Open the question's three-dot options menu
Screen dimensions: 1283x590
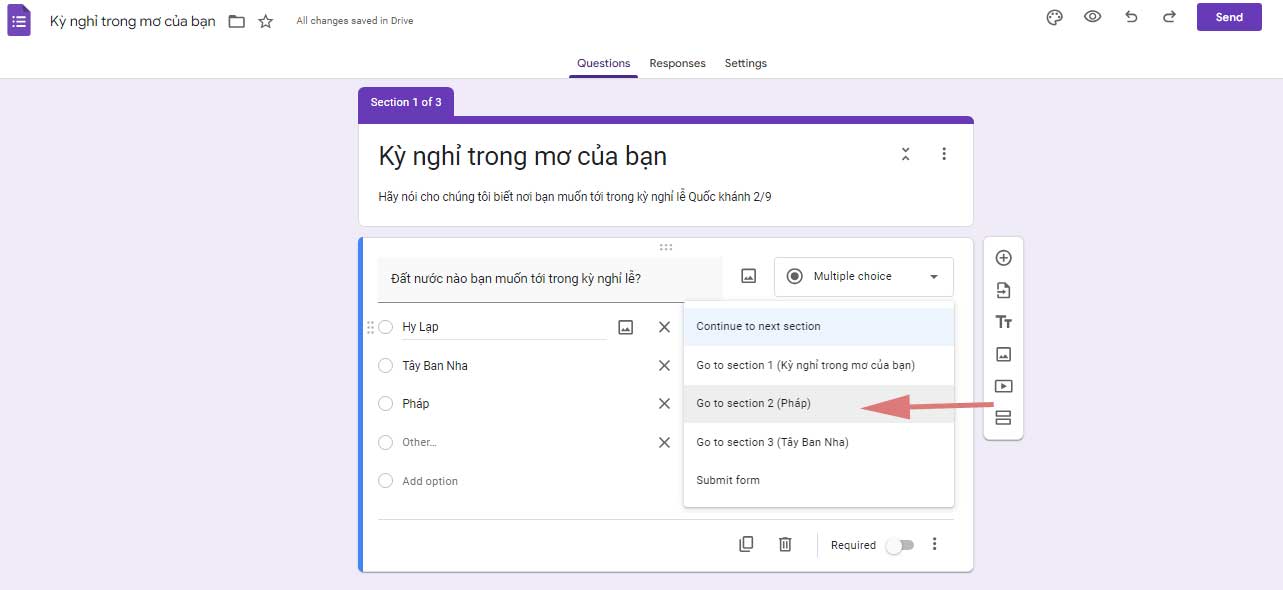coord(934,543)
